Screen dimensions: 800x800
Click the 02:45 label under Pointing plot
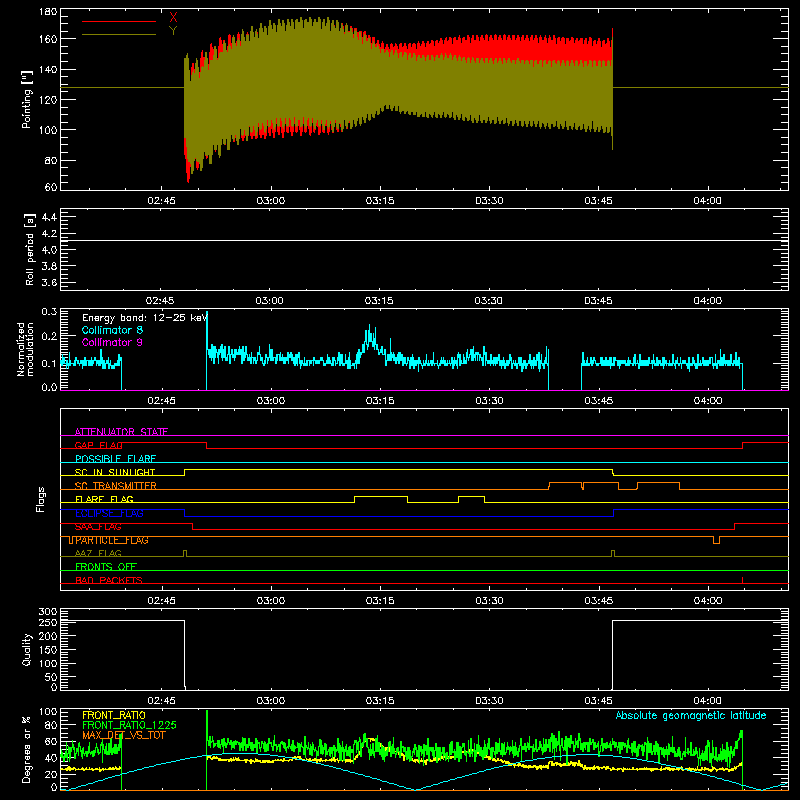click(x=161, y=201)
